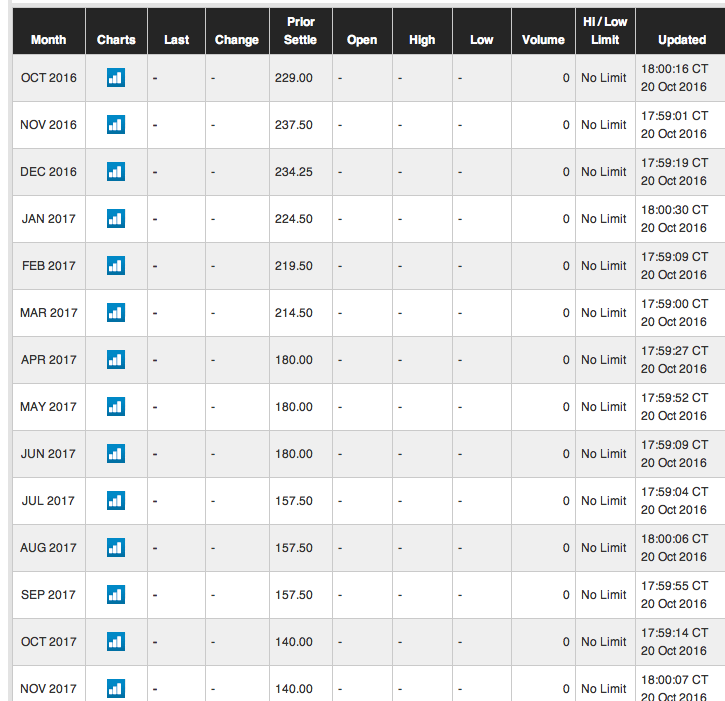
Task: Open chart icon for OCT 2017
Action: click(116, 642)
